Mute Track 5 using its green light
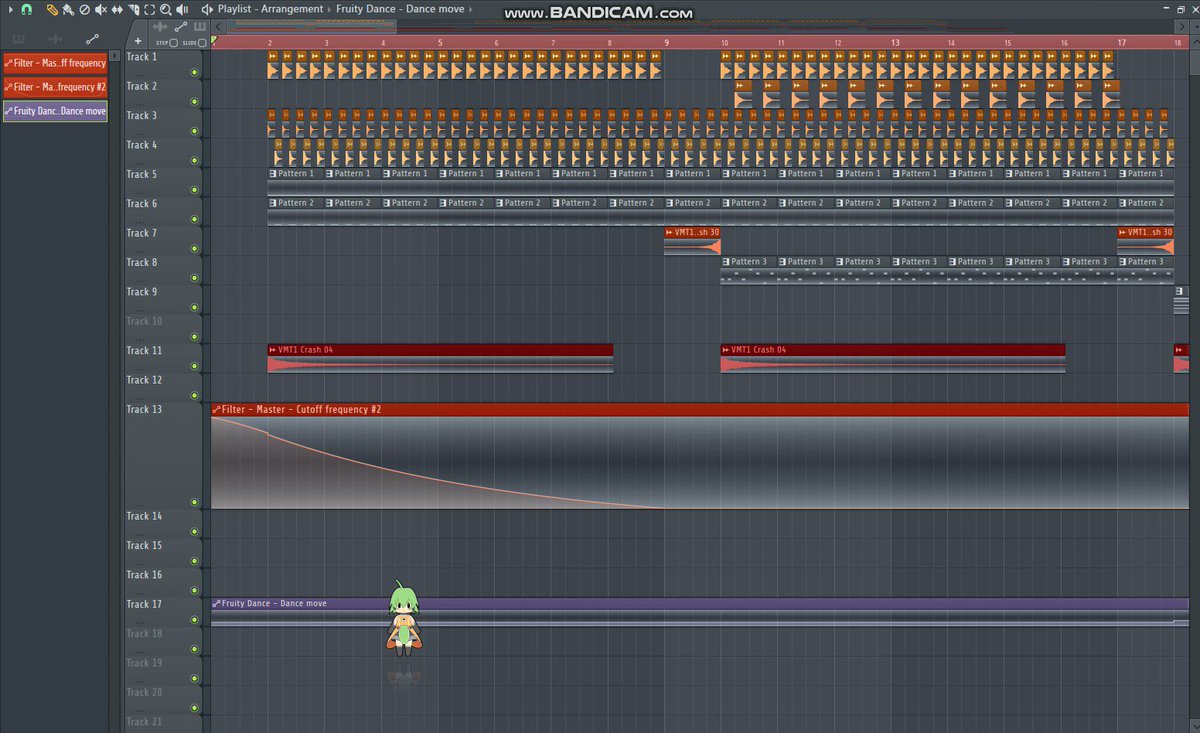Image resolution: width=1200 pixels, height=733 pixels. pyautogui.click(x=195, y=190)
